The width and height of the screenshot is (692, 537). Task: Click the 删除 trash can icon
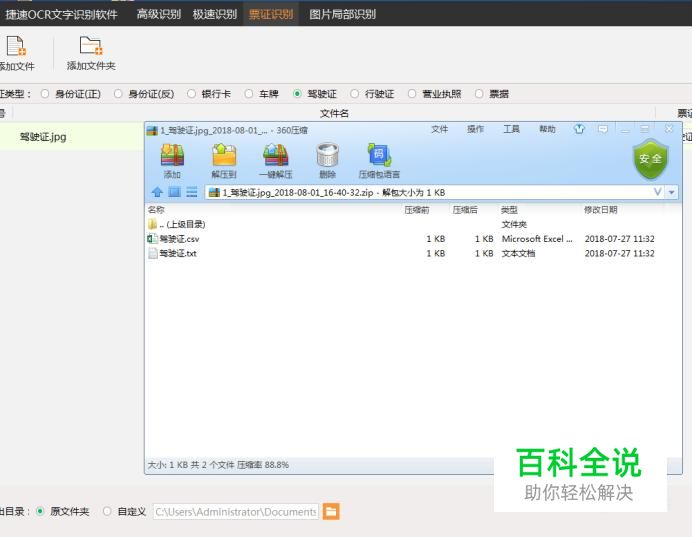327,155
